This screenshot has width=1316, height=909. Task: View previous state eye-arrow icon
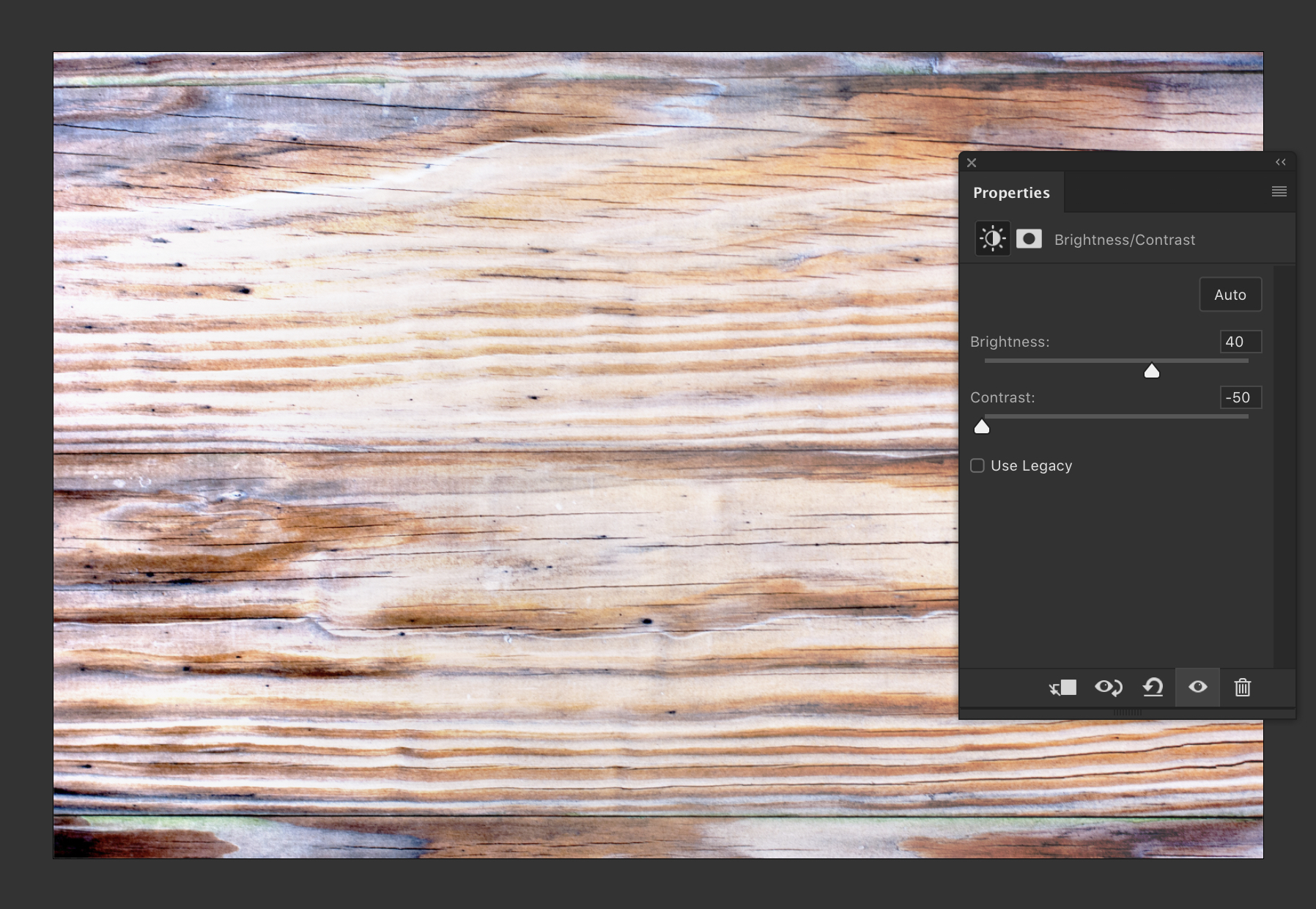coord(1109,688)
